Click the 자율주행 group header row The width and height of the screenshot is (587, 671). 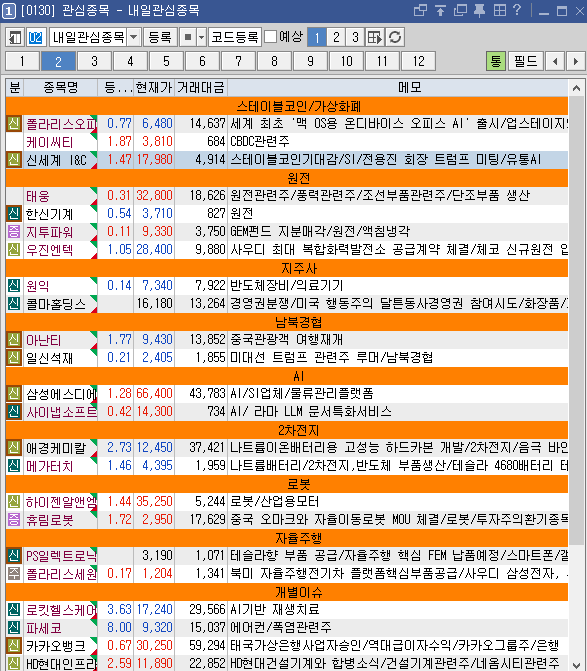287,537
